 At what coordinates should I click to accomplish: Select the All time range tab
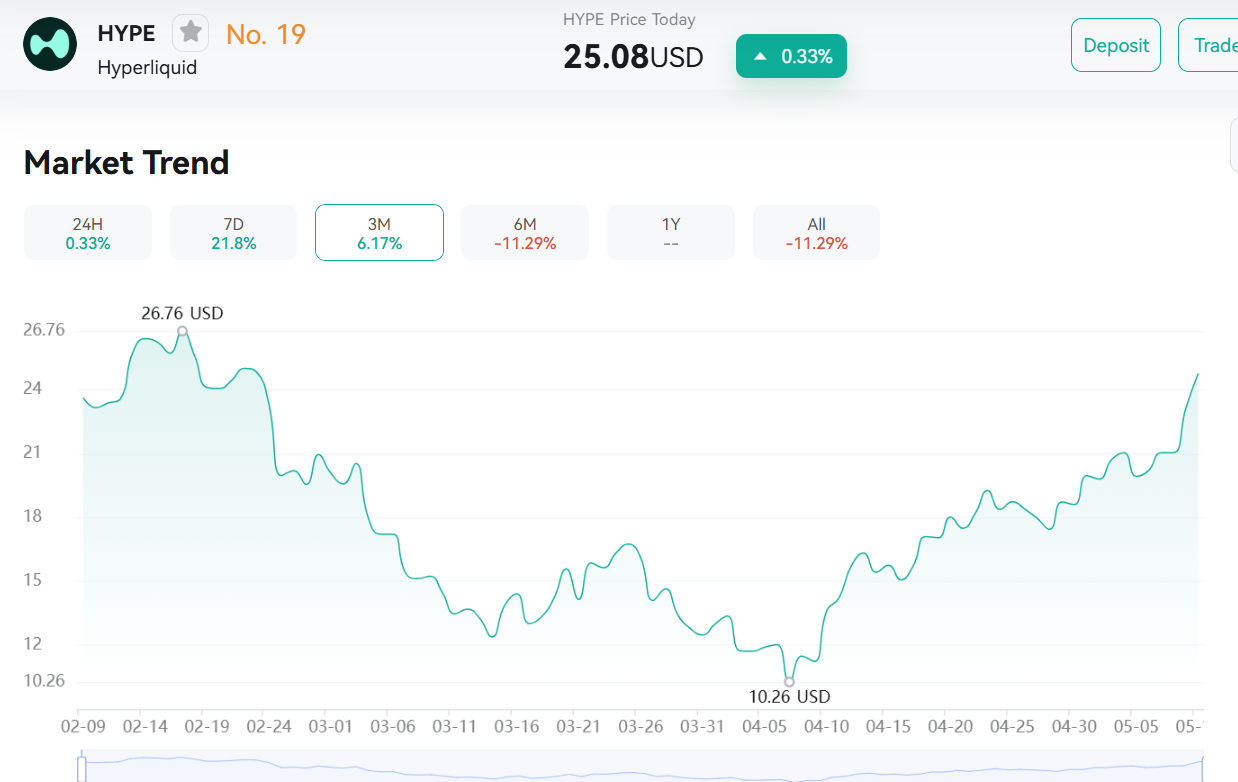tap(816, 232)
